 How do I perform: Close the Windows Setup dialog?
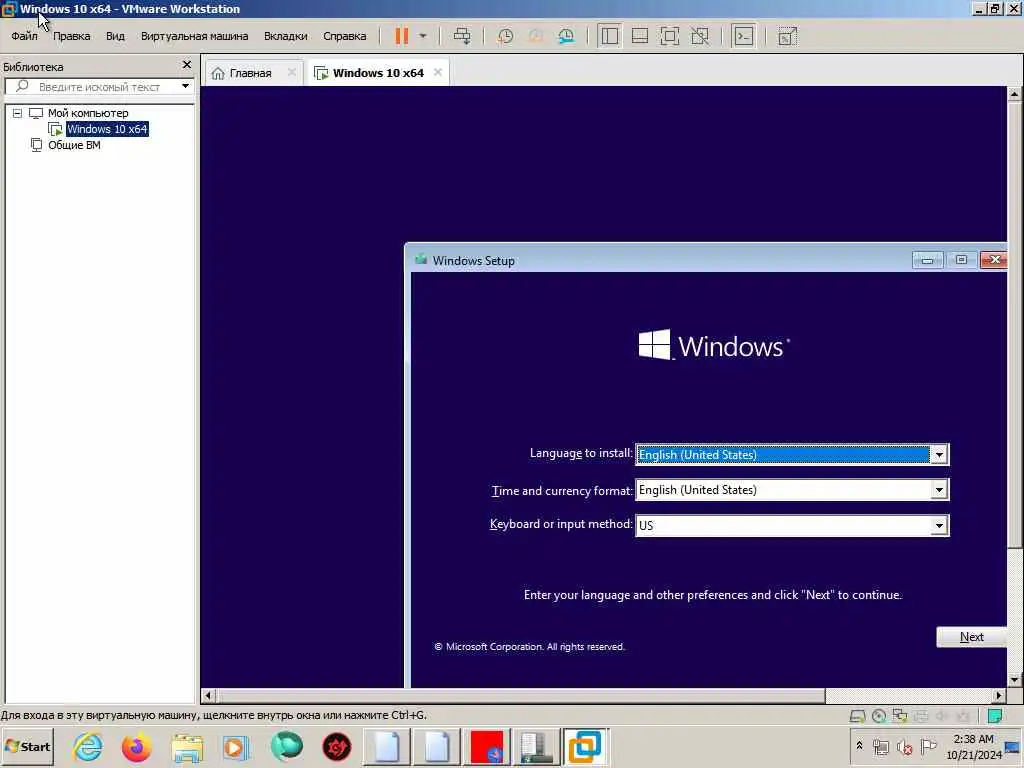coord(994,260)
